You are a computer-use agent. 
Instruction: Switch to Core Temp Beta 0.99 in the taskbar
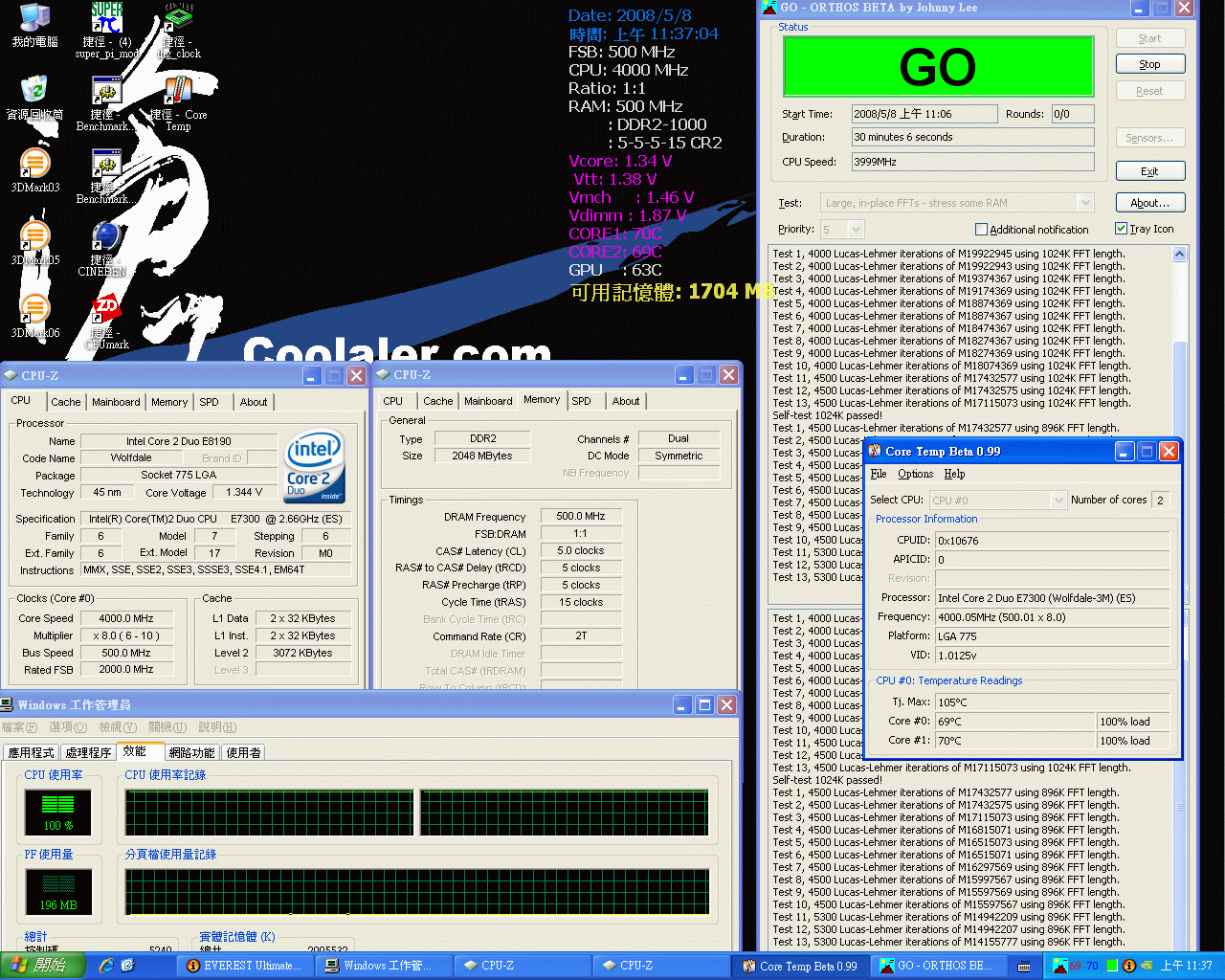point(800,966)
